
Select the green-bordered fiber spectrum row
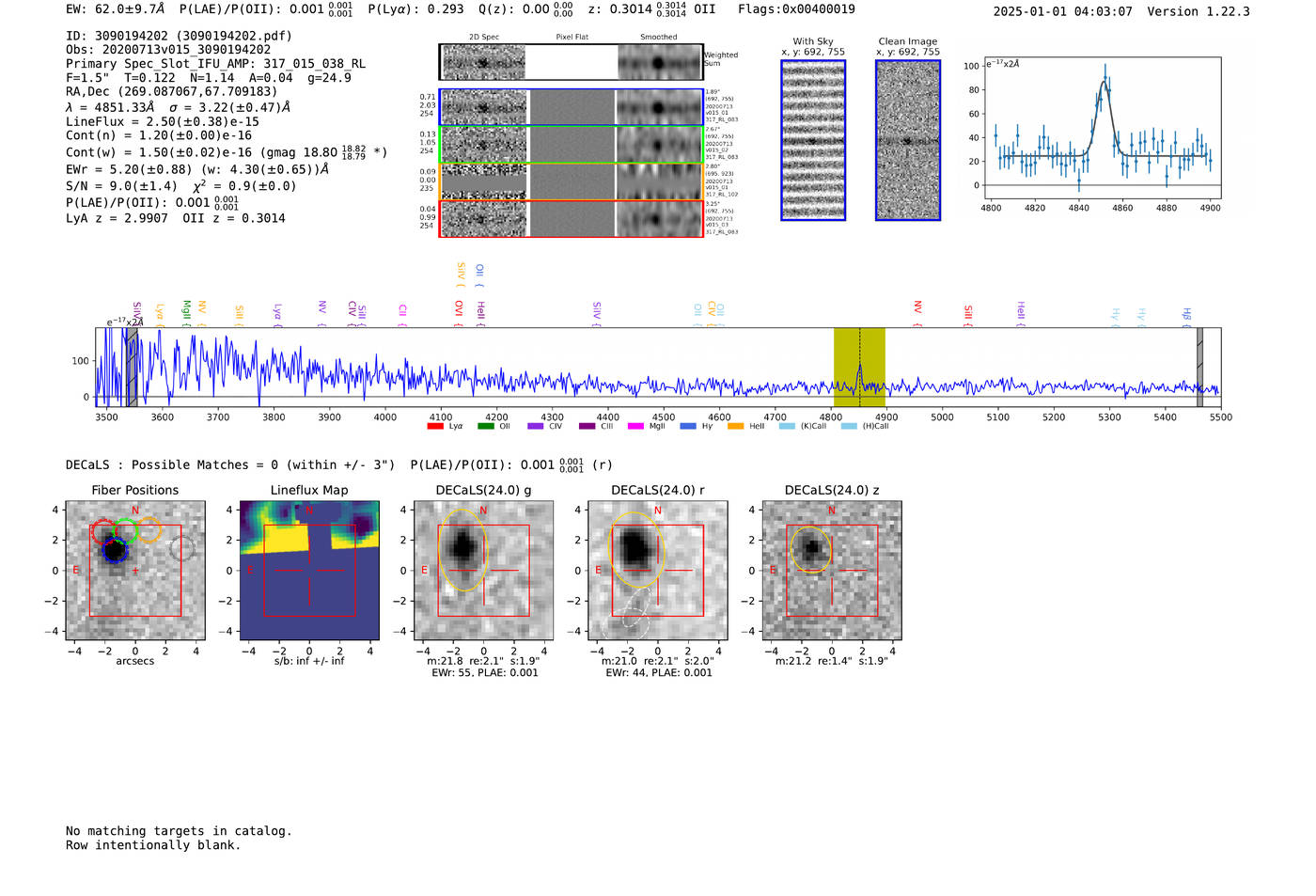click(x=572, y=145)
